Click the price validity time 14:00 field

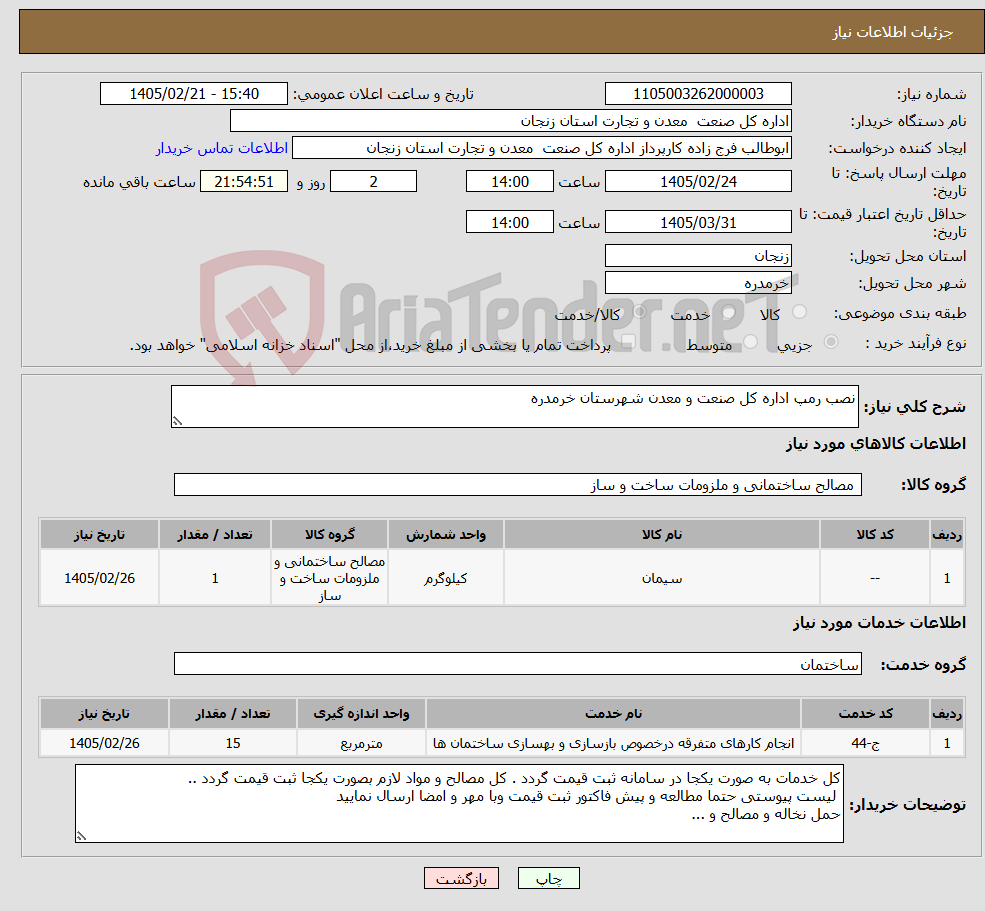pyautogui.click(x=509, y=222)
